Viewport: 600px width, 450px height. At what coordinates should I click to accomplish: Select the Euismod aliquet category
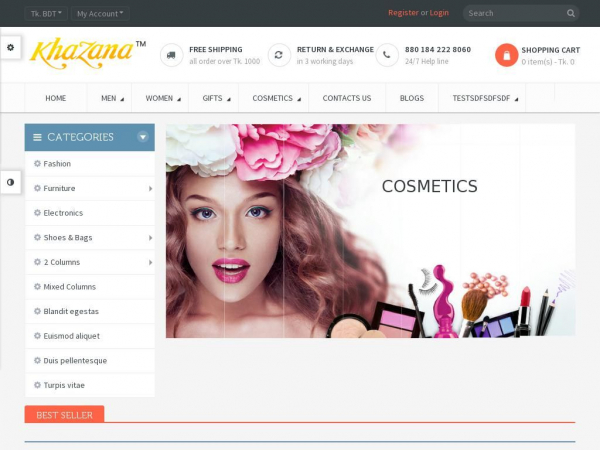click(x=90, y=336)
